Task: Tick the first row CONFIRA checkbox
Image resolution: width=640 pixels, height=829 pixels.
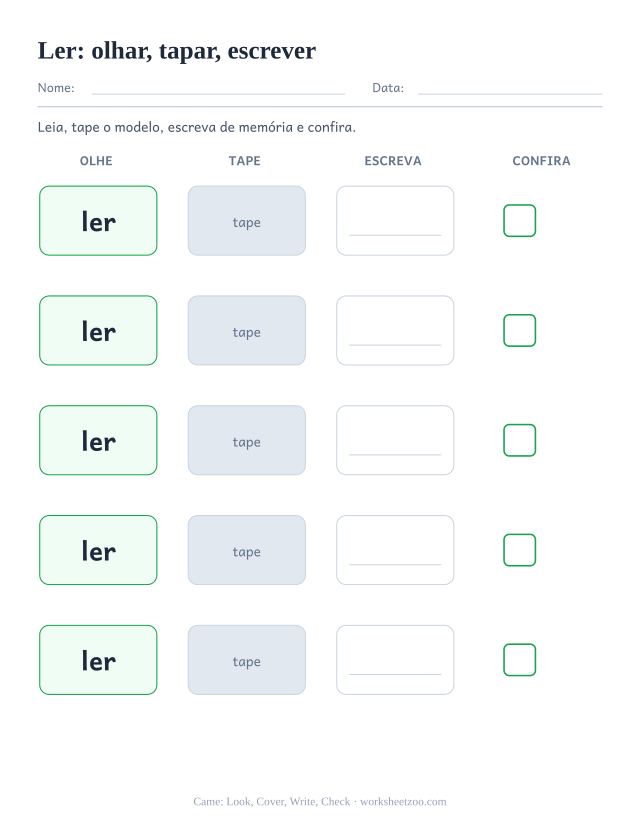Action: [520, 220]
